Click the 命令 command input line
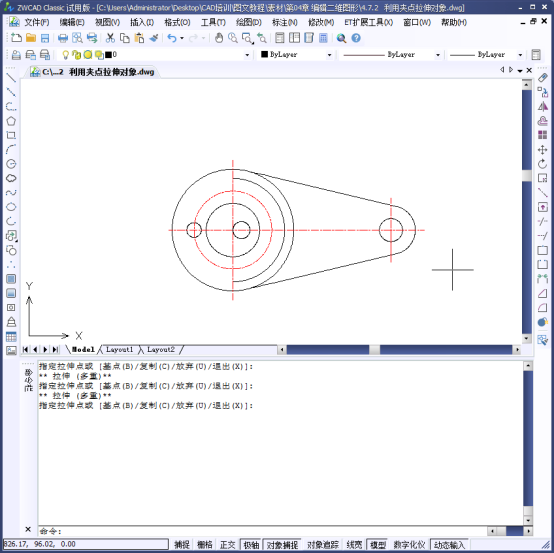 click(262, 531)
